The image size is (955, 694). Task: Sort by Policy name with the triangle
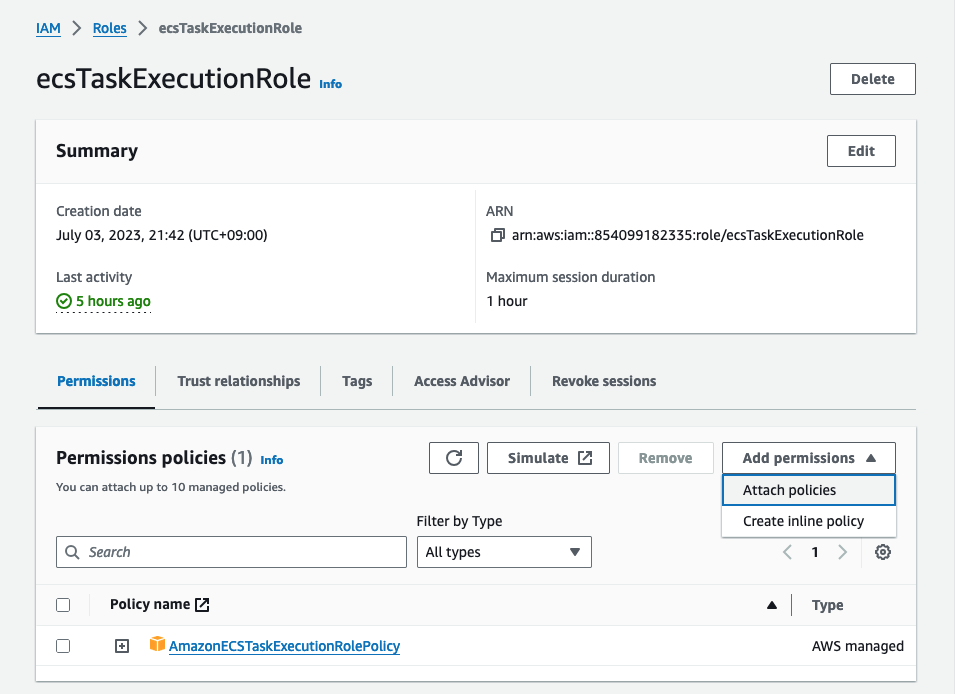click(x=772, y=605)
